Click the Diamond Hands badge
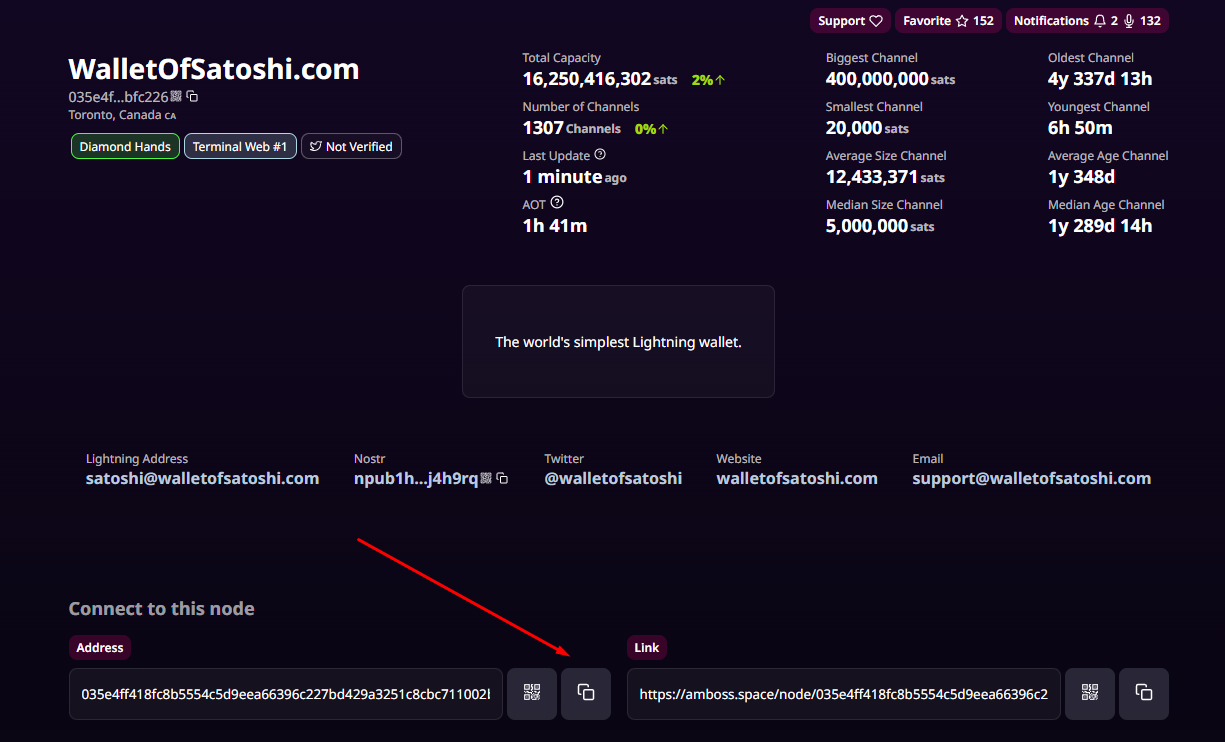The height and width of the screenshot is (742, 1225). pos(125,146)
